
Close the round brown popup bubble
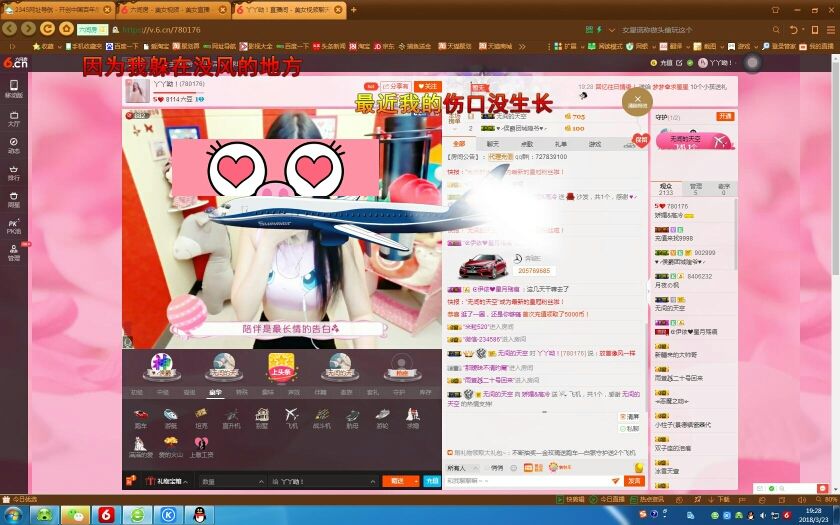(637, 101)
